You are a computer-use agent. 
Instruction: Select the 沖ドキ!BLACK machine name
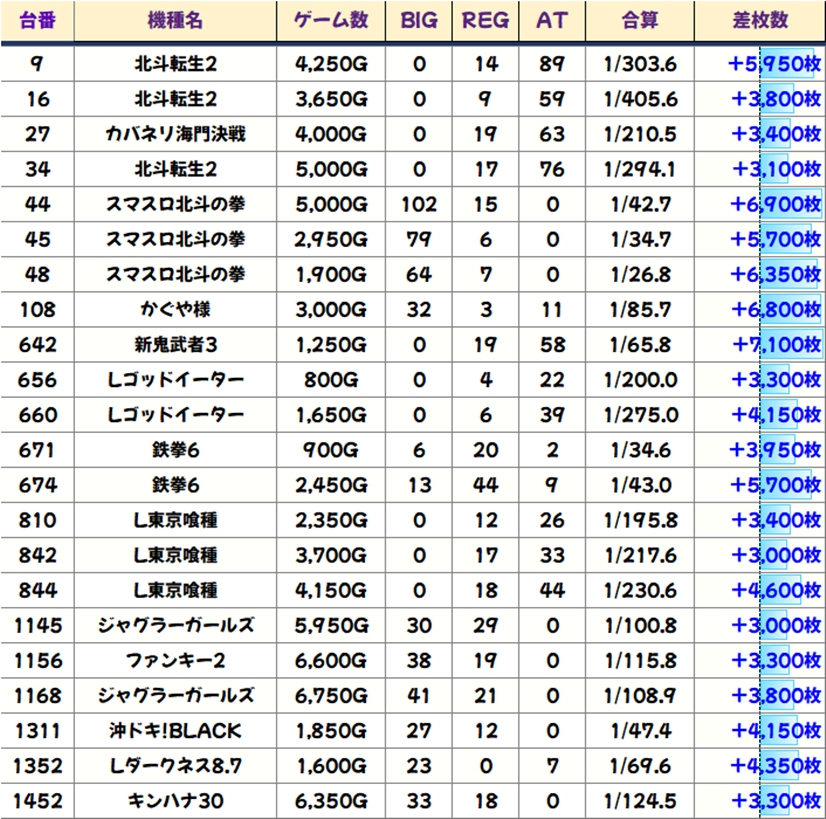175,730
